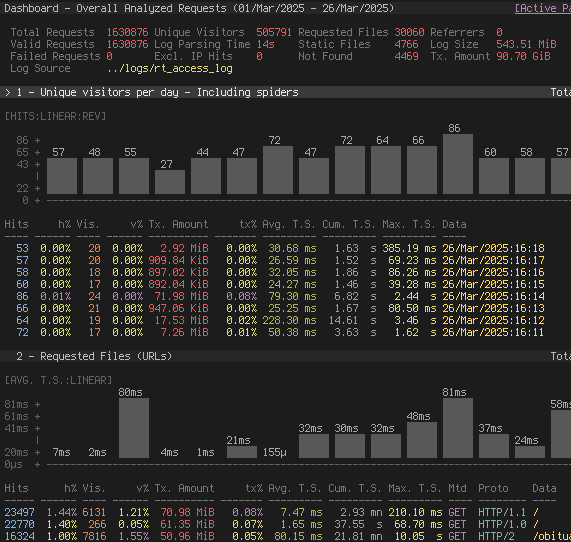Click the visitors chart bar labeled 66

(422, 170)
